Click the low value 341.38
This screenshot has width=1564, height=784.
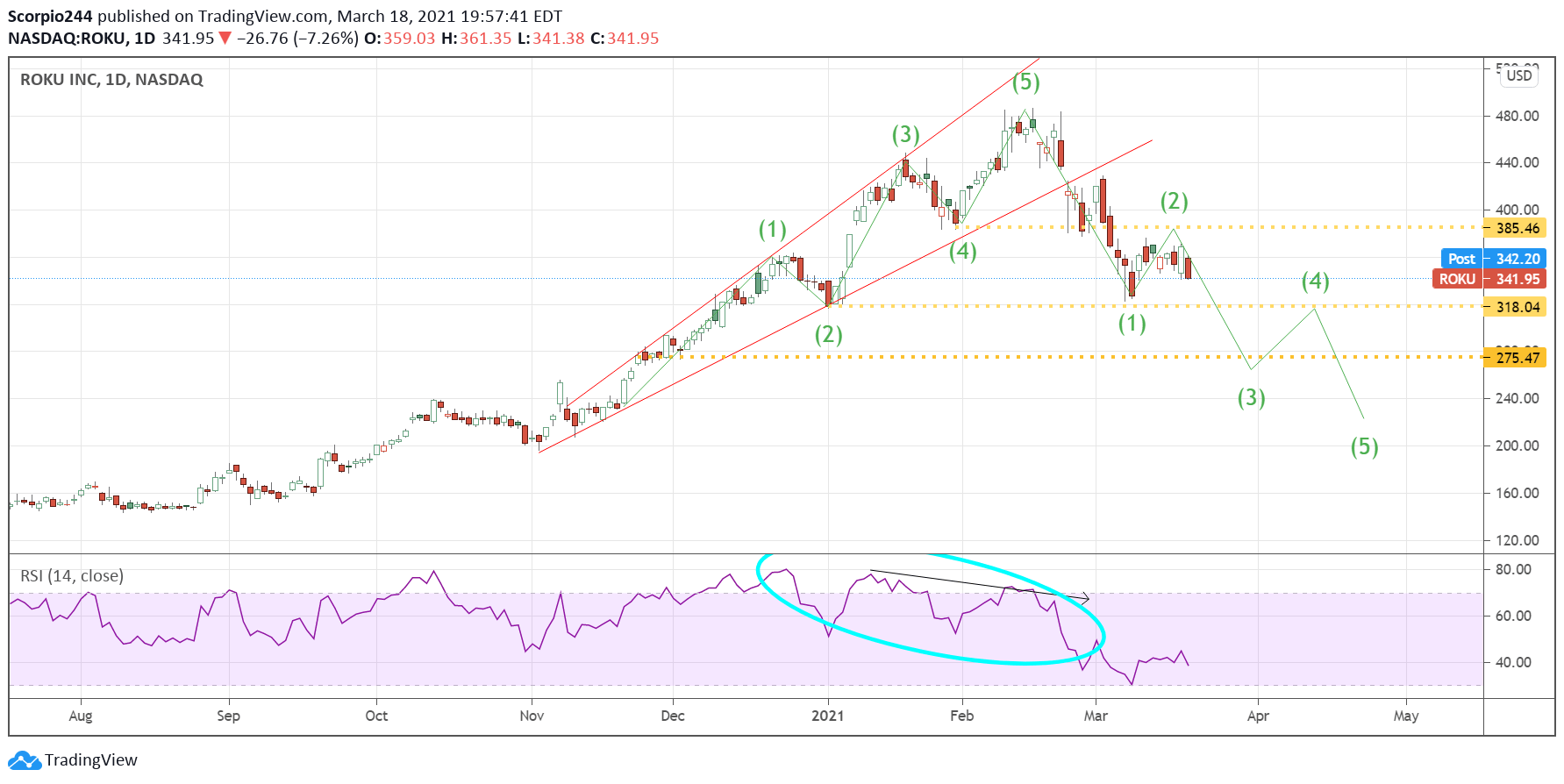coord(559,39)
